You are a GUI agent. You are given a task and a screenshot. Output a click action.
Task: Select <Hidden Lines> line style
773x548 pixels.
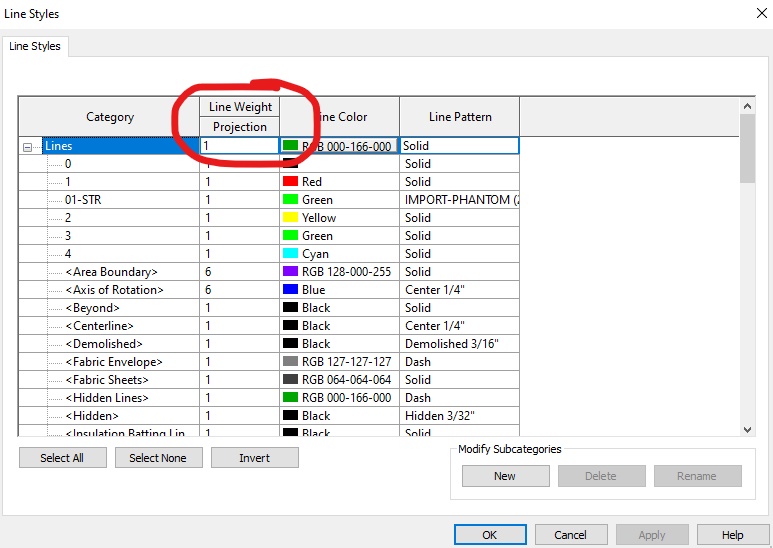coord(107,398)
